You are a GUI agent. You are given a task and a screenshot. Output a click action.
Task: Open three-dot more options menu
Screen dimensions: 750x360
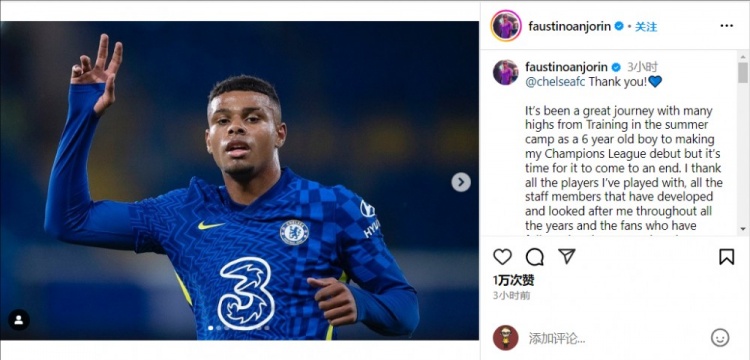pyautogui.click(x=726, y=26)
